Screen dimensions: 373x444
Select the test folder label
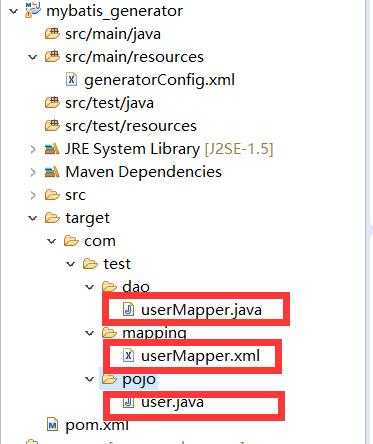117,264
